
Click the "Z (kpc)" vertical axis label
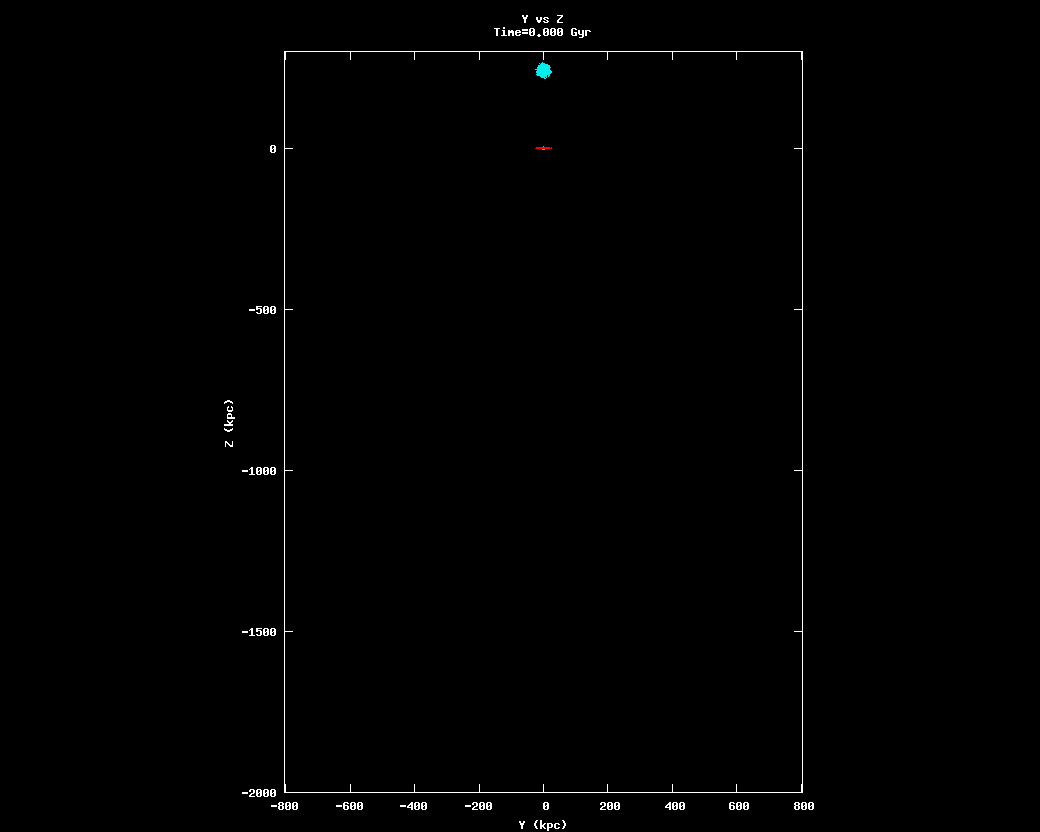(x=229, y=423)
